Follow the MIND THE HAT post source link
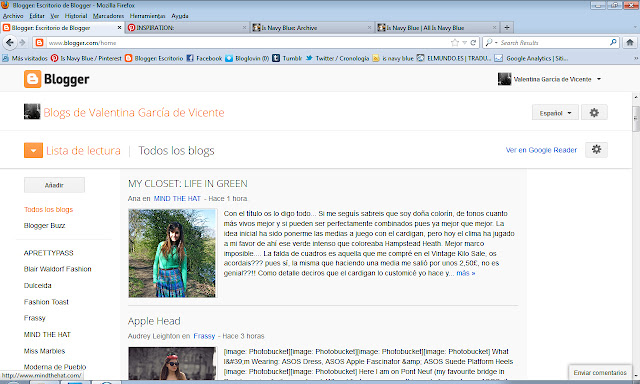 pyautogui.click(x=177, y=198)
